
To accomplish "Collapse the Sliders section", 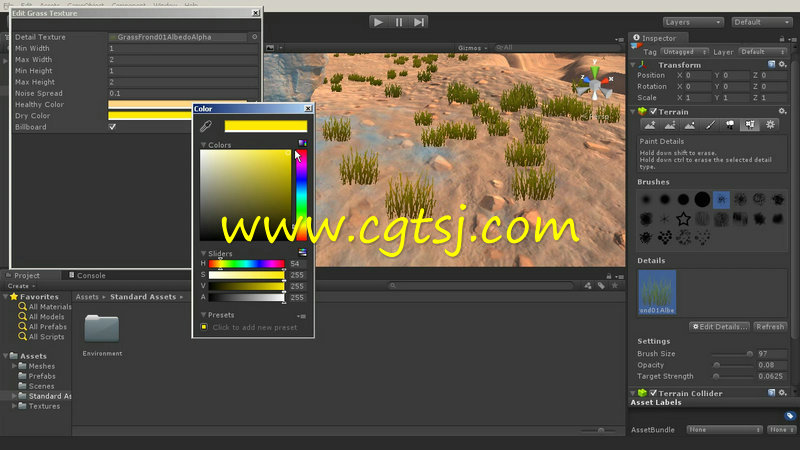I will [x=204, y=253].
